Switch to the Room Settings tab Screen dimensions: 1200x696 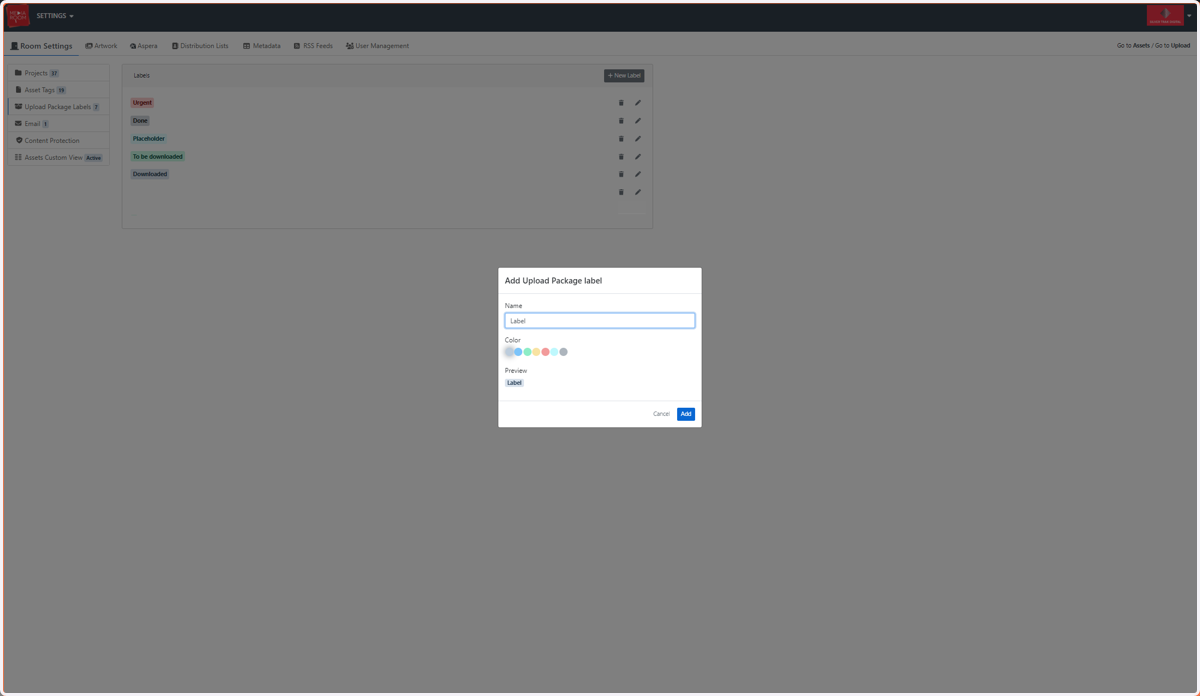point(41,46)
